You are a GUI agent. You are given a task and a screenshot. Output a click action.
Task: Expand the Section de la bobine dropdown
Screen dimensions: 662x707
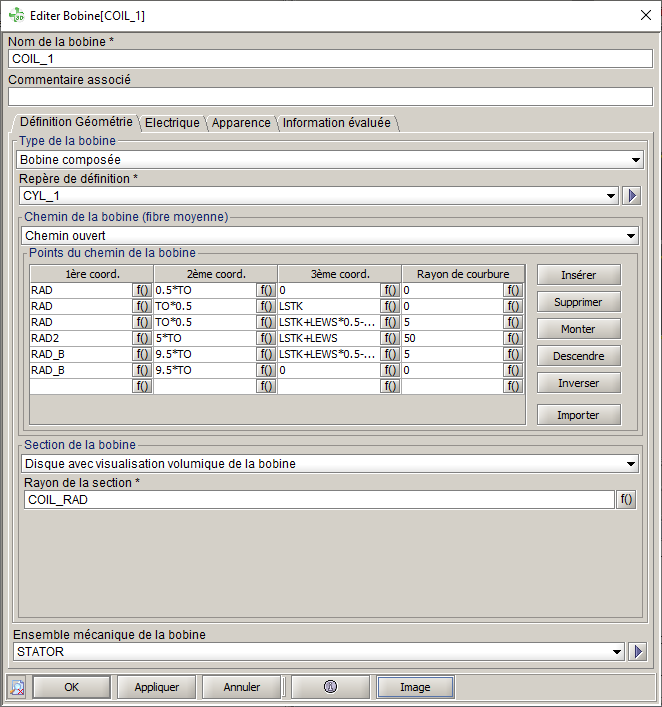[x=630, y=464]
